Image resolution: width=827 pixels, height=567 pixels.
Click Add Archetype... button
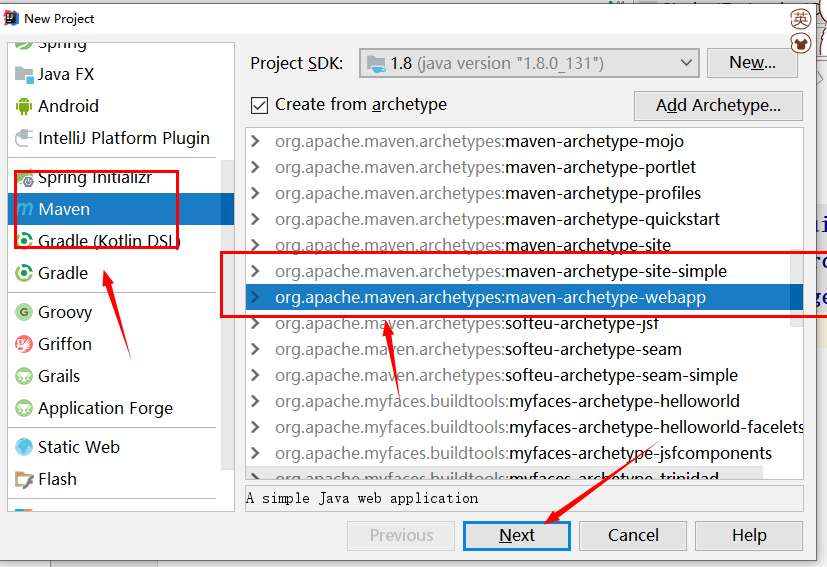pyautogui.click(x=718, y=105)
